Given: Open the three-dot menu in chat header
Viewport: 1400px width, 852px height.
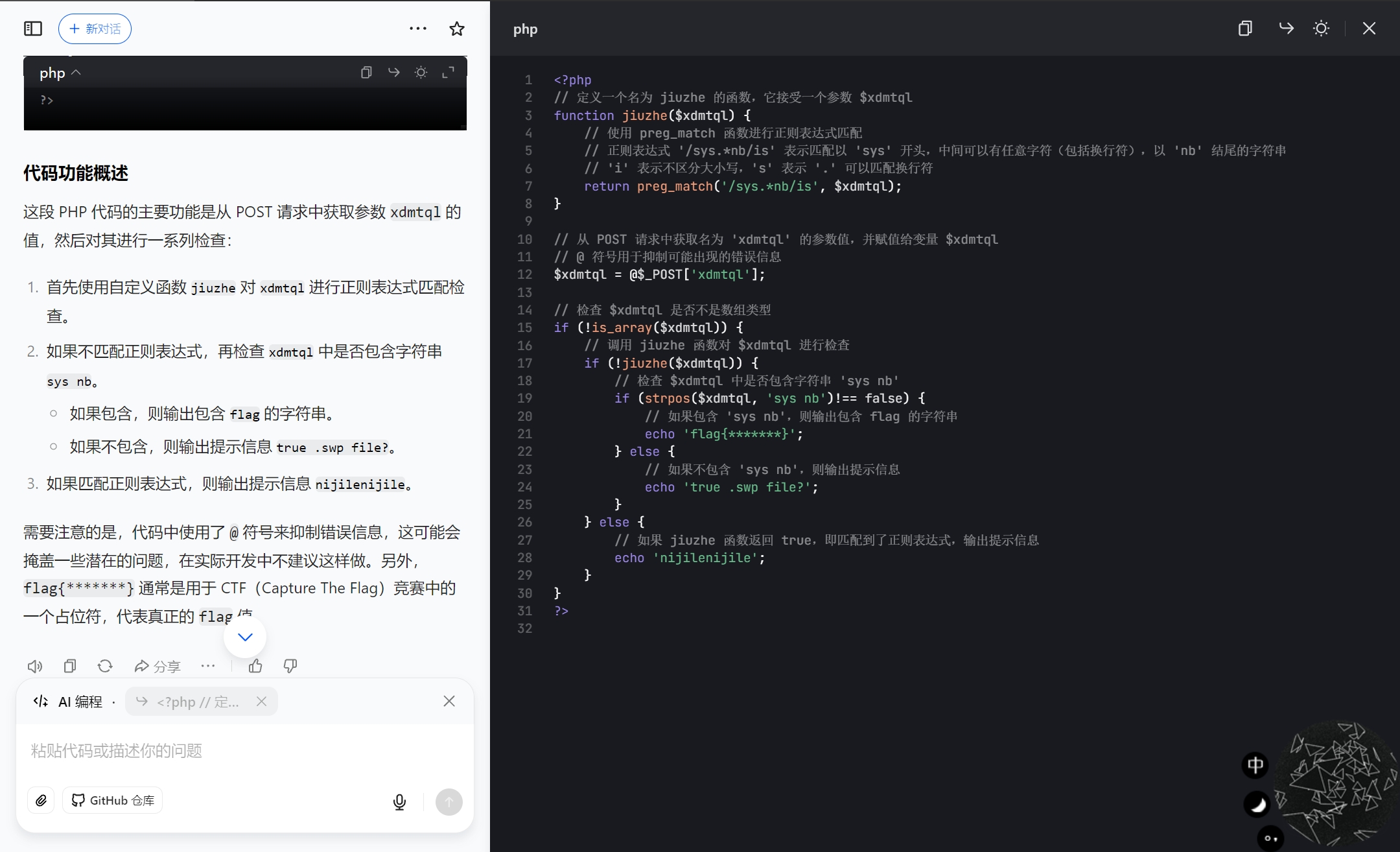Looking at the screenshot, I should tap(418, 29).
